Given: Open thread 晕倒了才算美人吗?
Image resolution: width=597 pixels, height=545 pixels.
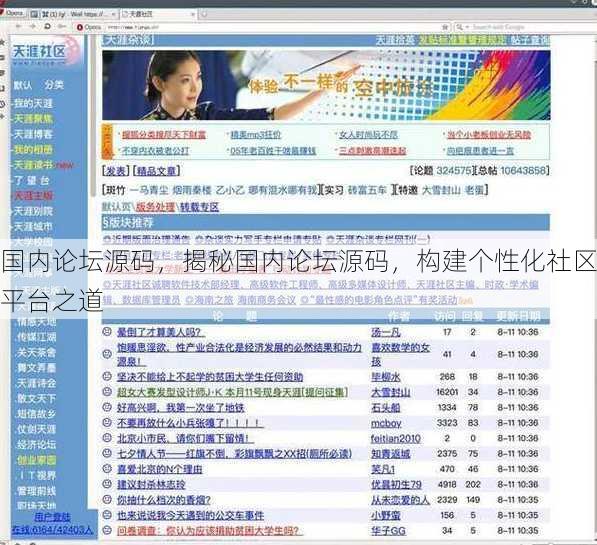Looking at the screenshot, I should [x=161, y=332].
